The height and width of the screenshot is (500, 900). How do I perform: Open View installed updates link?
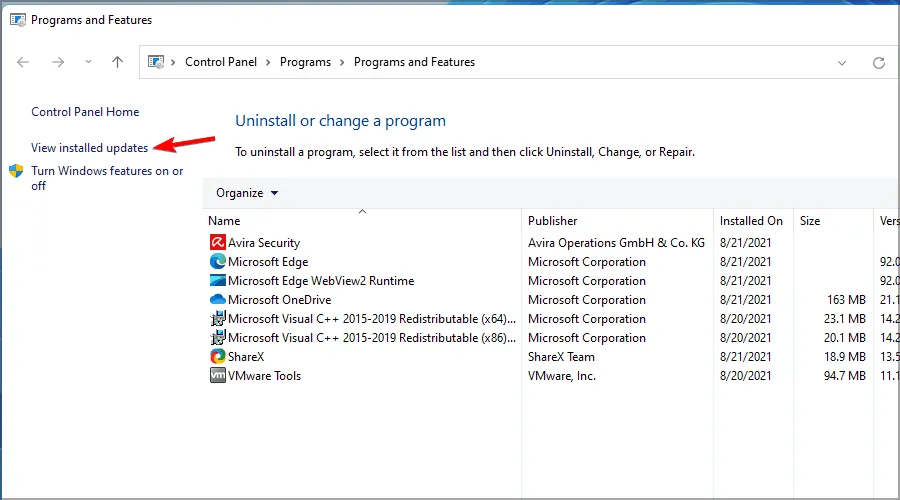[x=90, y=148]
